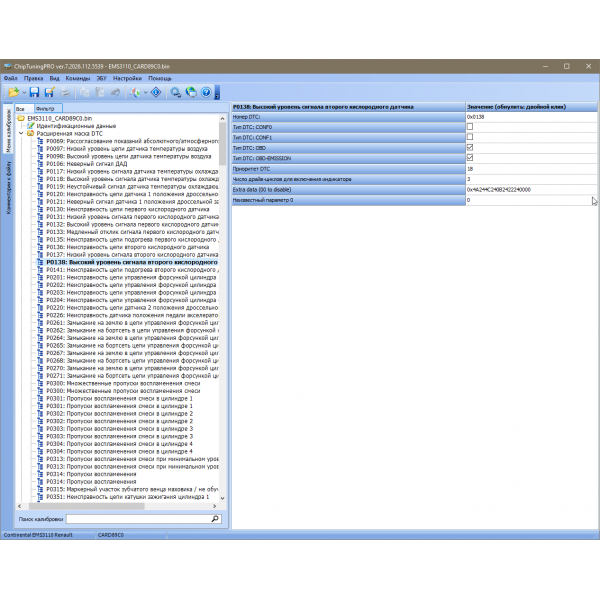This screenshot has width=600, height=600.
Task: Collapse the Расширенная маска DTC tree node
Action: coord(21,133)
